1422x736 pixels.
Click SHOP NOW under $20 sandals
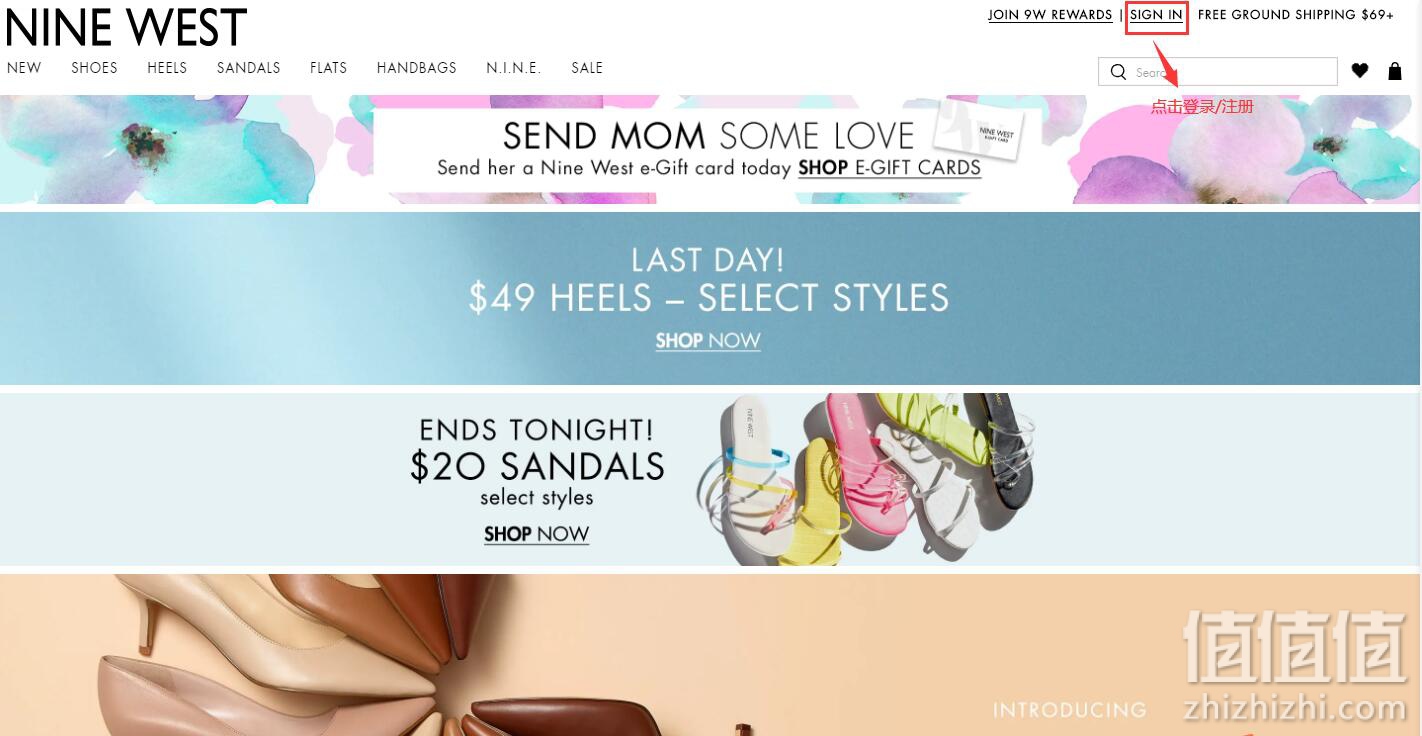click(x=536, y=534)
